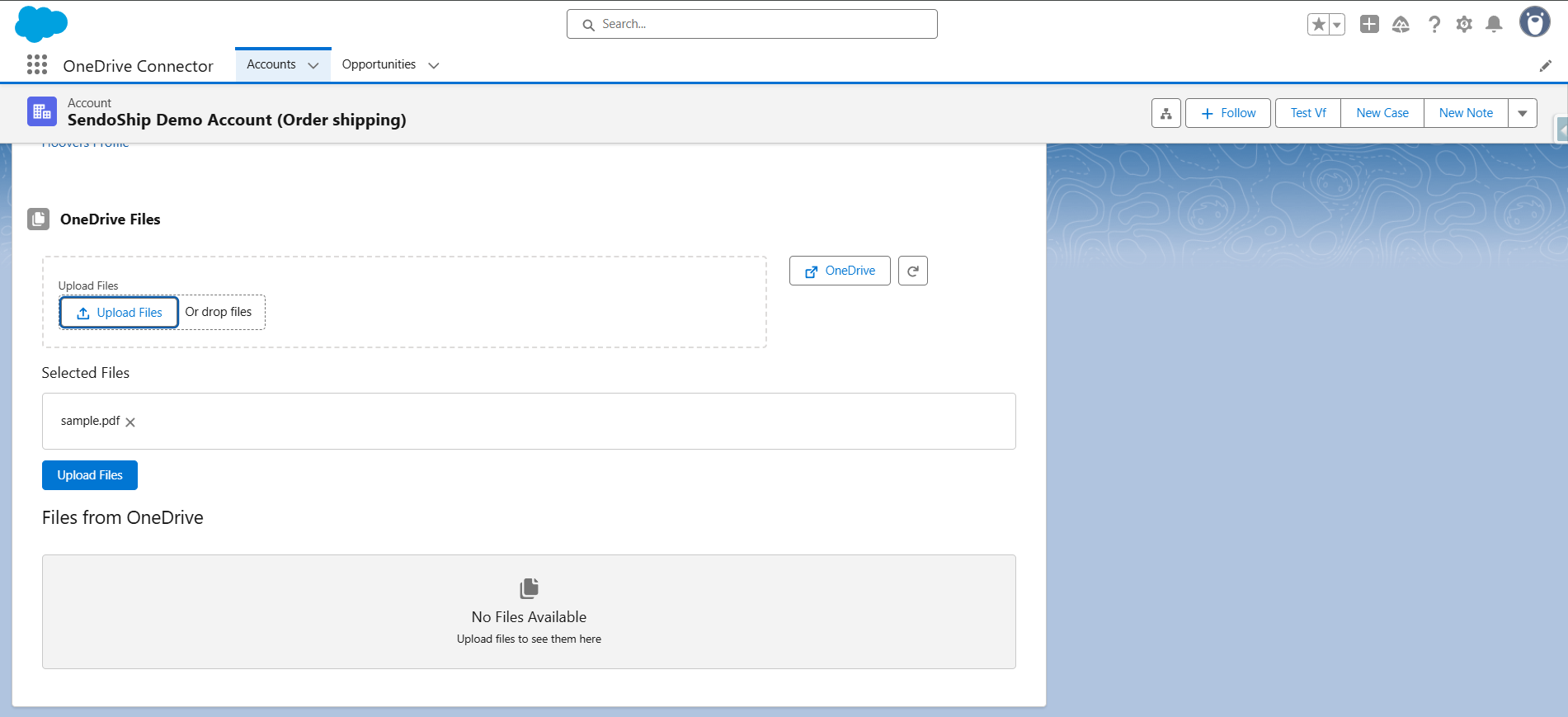Image resolution: width=1568 pixels, height=717 pixels.
Task: Open the Notifications bell
Action: click(x=1494, y=25)
